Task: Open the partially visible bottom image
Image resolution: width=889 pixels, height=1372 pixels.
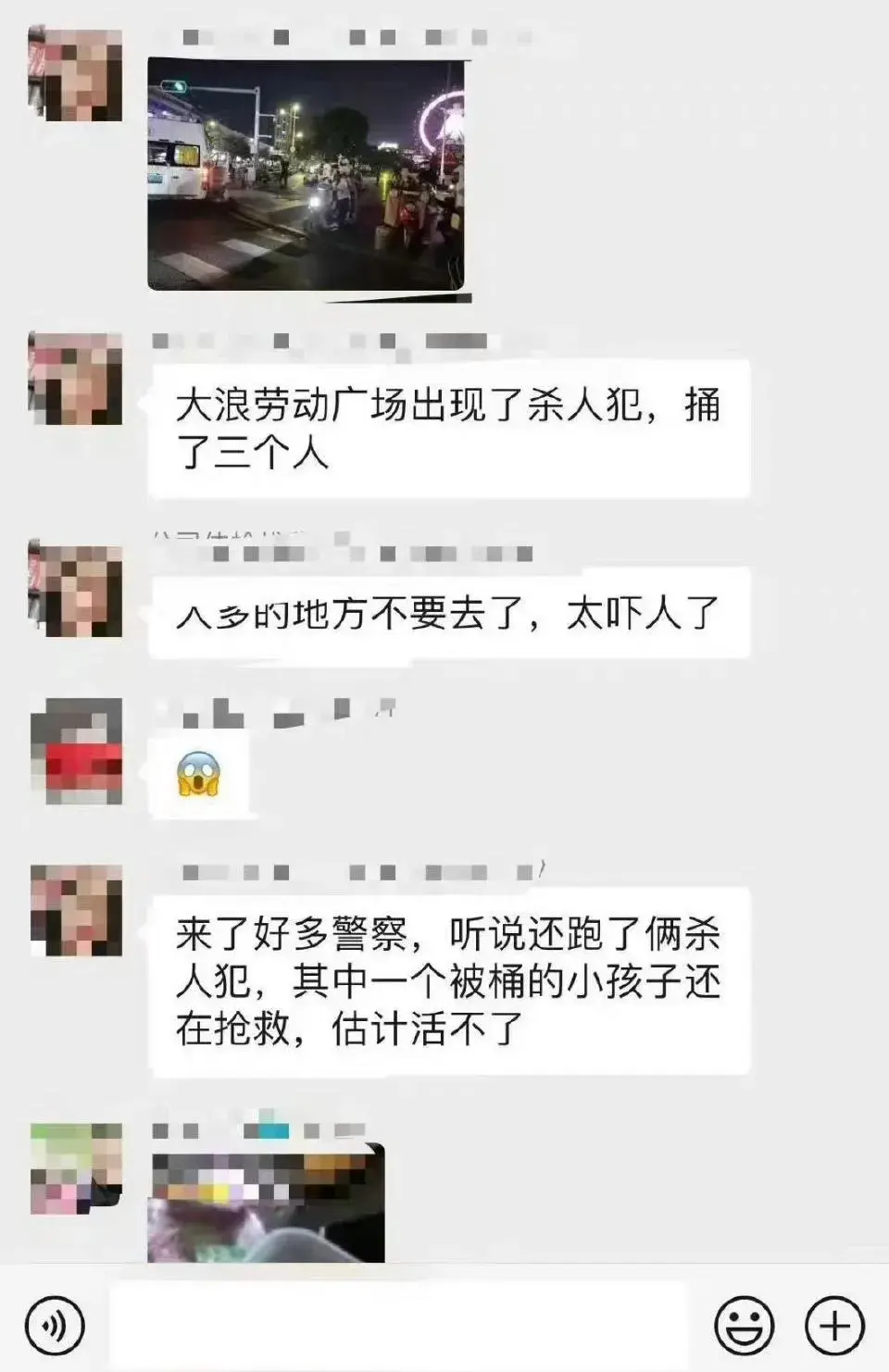Action: click(x=266, y=1204)
